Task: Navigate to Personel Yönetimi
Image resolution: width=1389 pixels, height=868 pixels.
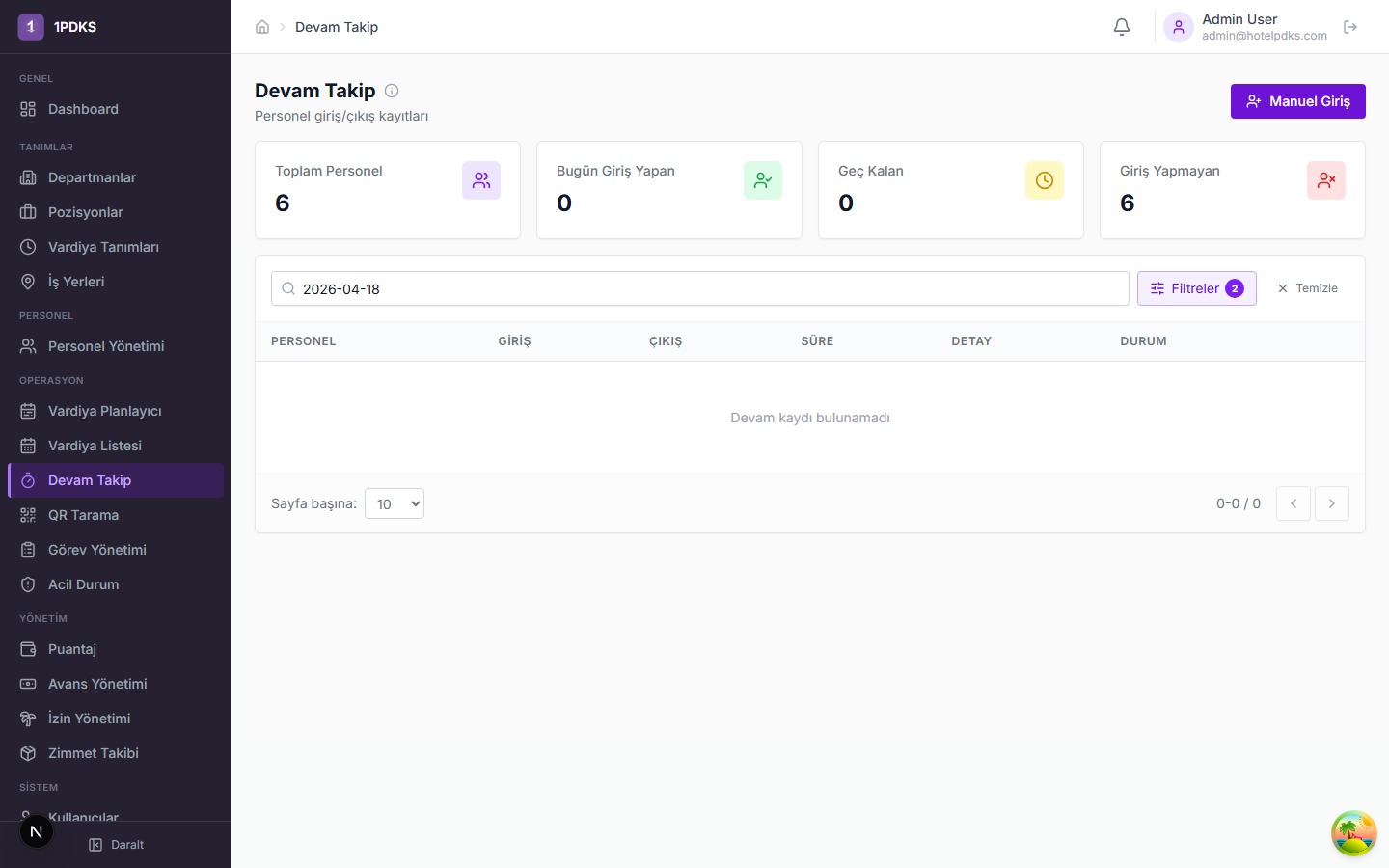Action: point(106,346)
